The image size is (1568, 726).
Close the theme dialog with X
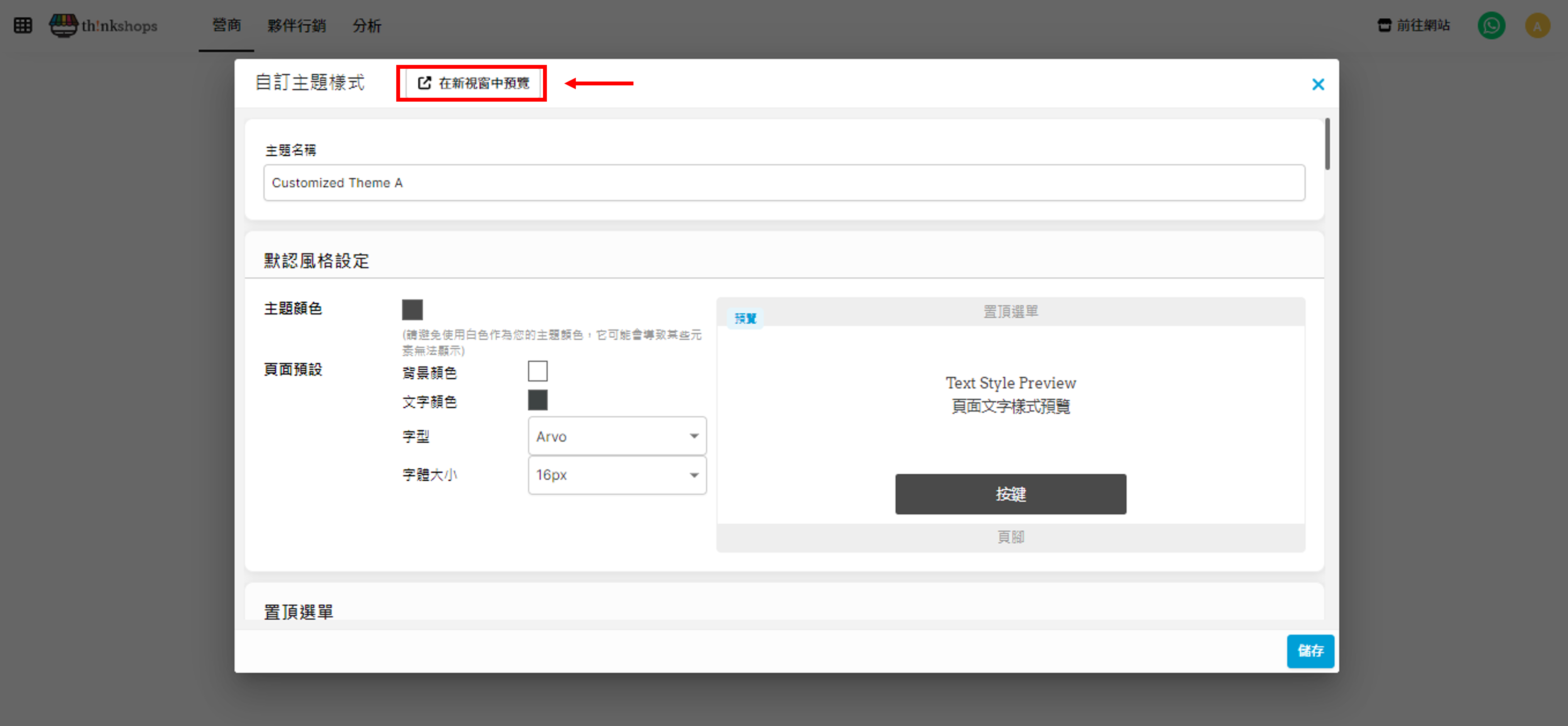(1318, 85)
